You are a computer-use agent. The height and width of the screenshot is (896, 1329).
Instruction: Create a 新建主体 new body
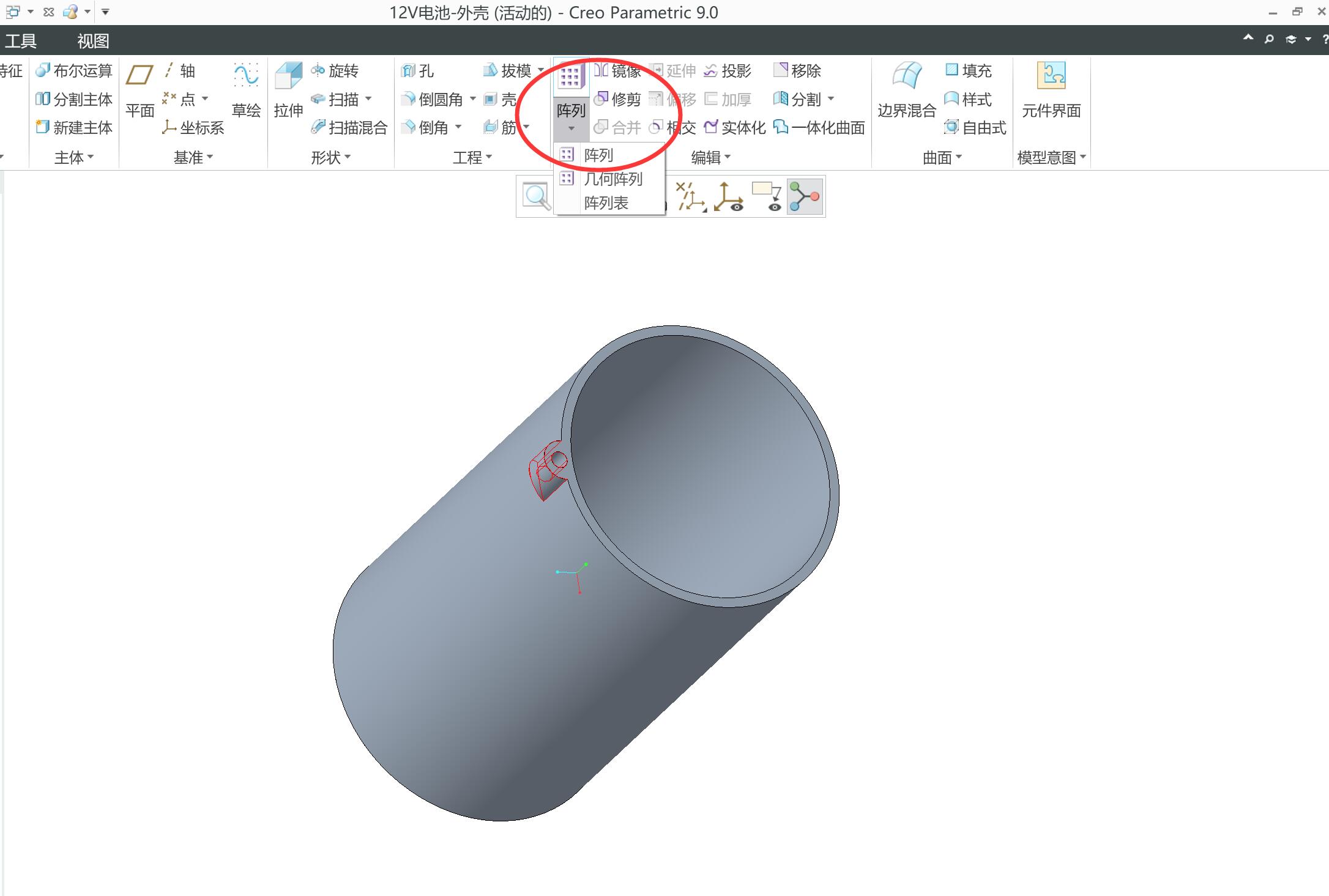tap(74, 127)
